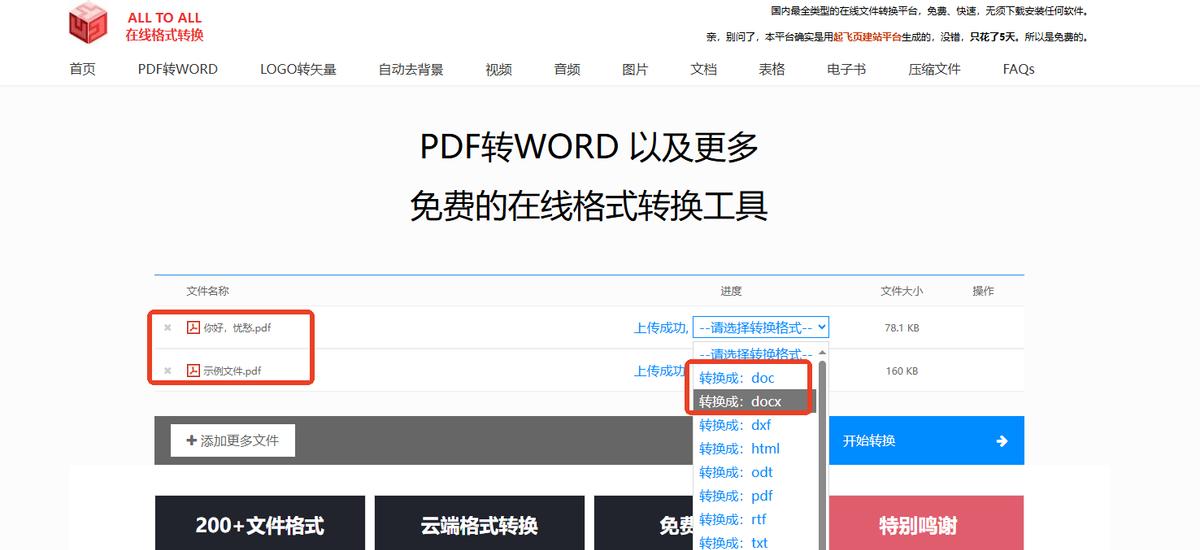Click the ALL TO ALL red cube logo
Screen dimensions: 1200x550
pos(88,24)
